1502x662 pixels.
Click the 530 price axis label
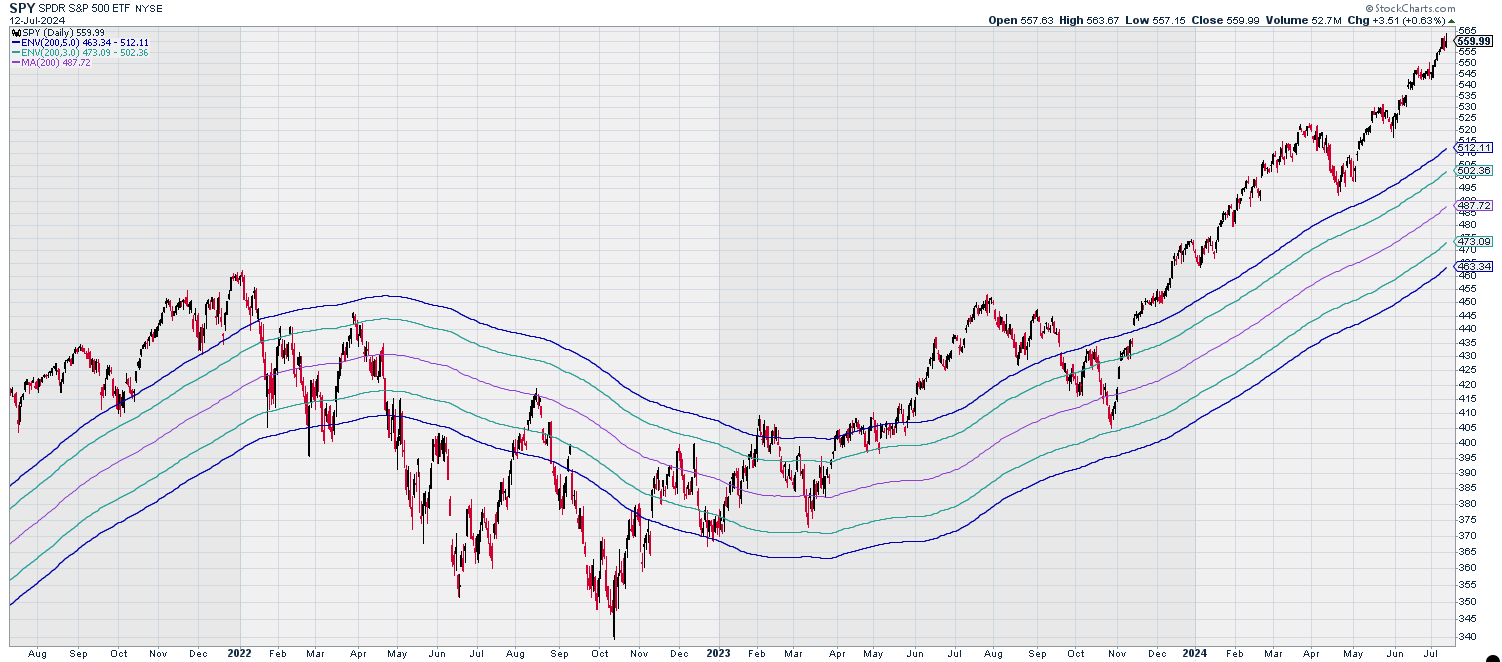click(1467, 106)
